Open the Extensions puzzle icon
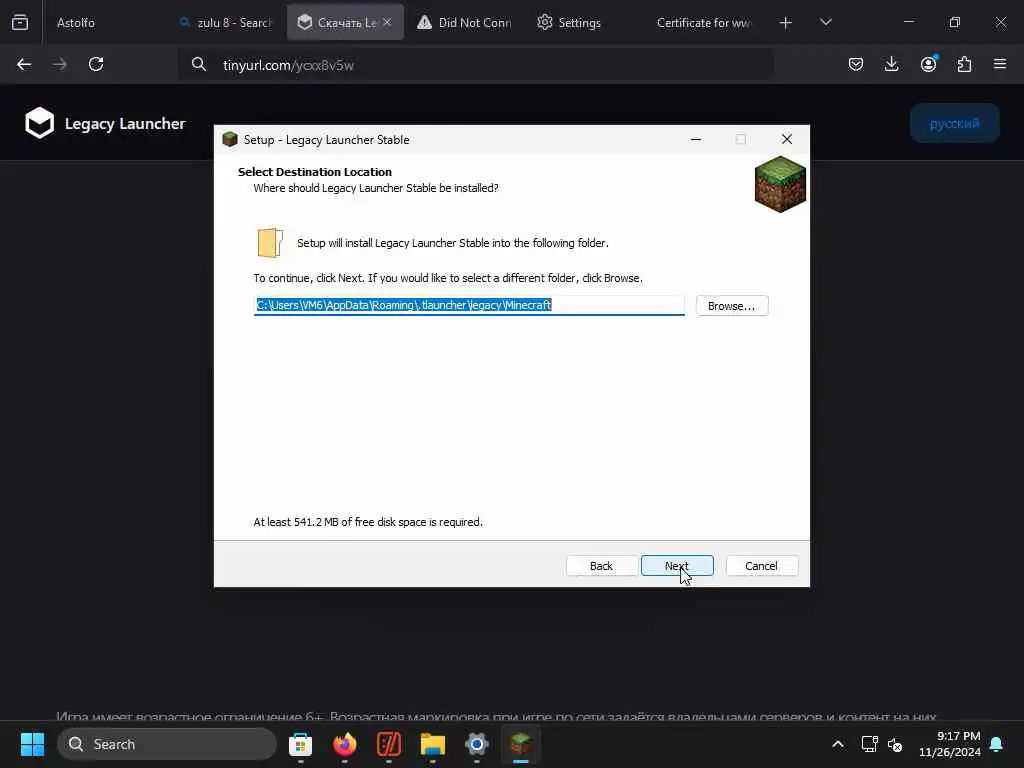 [964, 64]
